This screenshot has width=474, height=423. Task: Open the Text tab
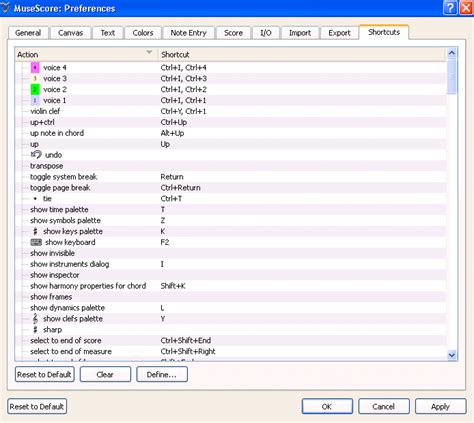108,33
